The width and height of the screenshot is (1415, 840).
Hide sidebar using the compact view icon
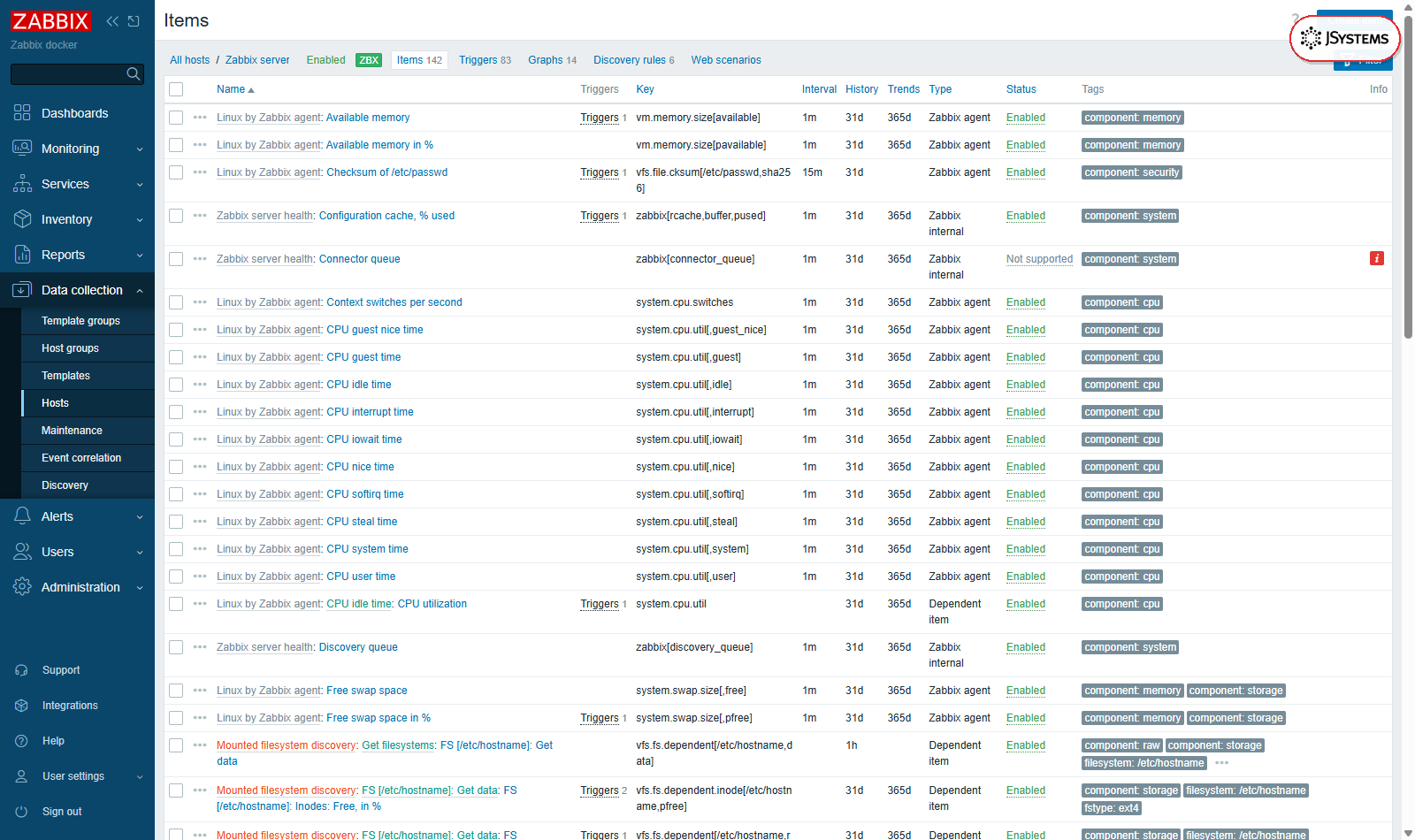[134, 21]
